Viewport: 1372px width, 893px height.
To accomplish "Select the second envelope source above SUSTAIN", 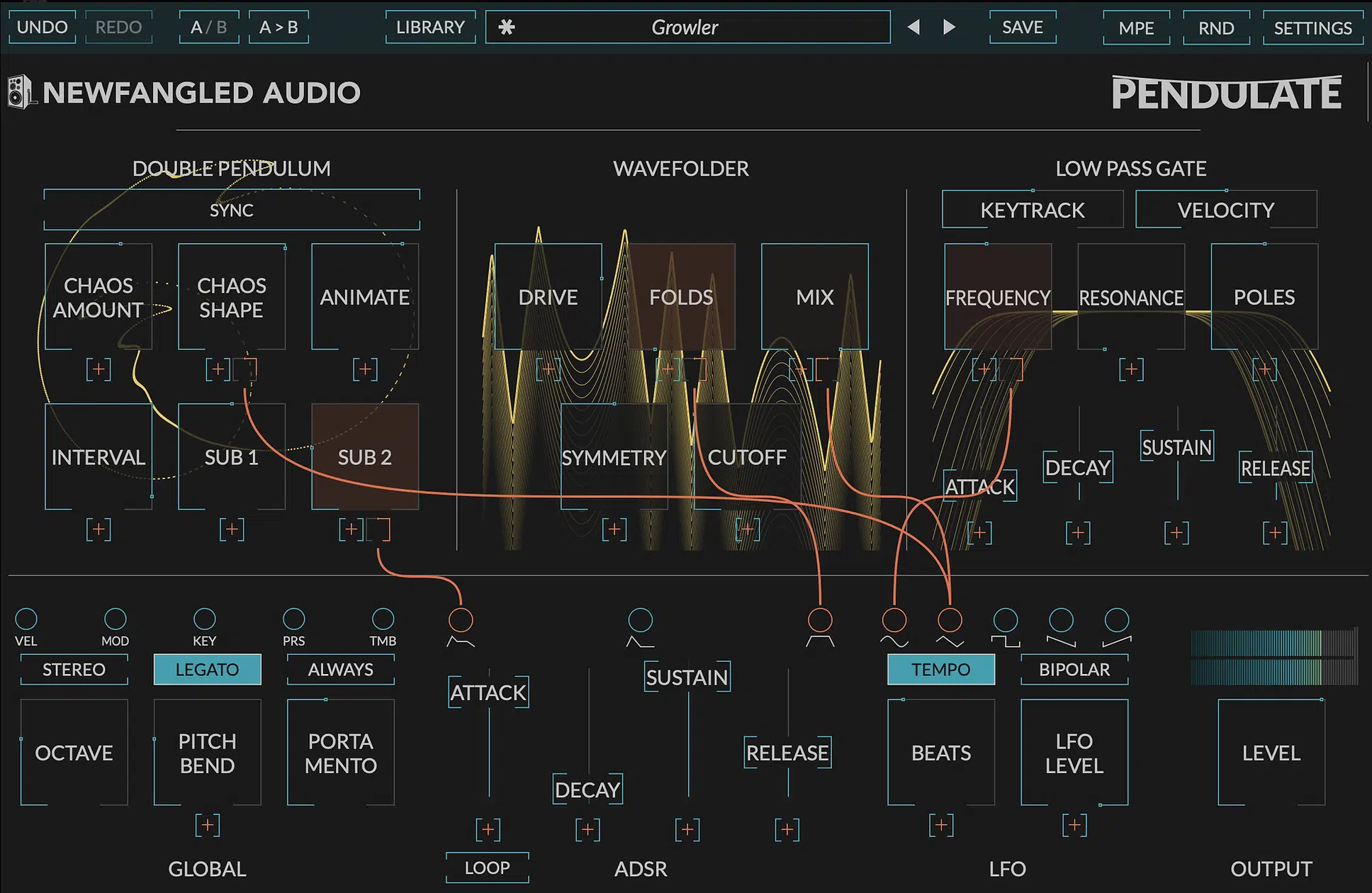I will click(640, 620).
